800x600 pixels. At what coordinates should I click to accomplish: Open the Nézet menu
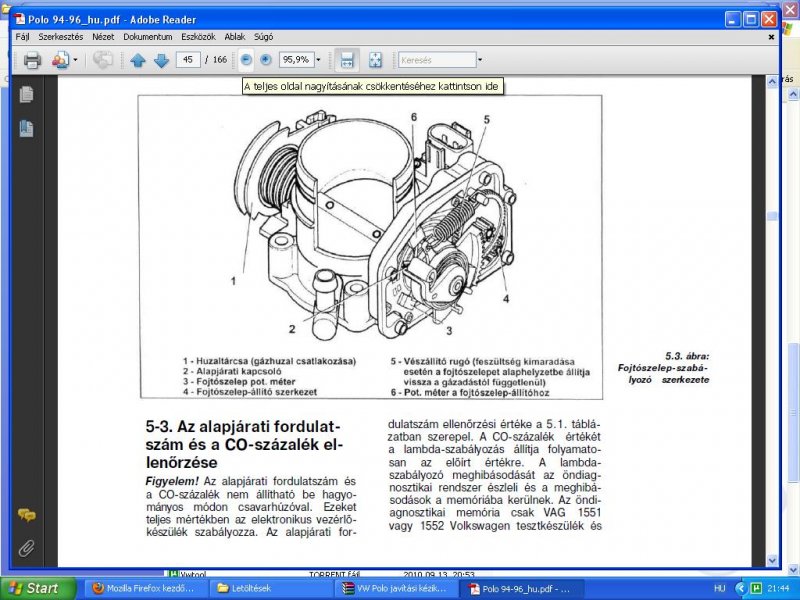103,37
